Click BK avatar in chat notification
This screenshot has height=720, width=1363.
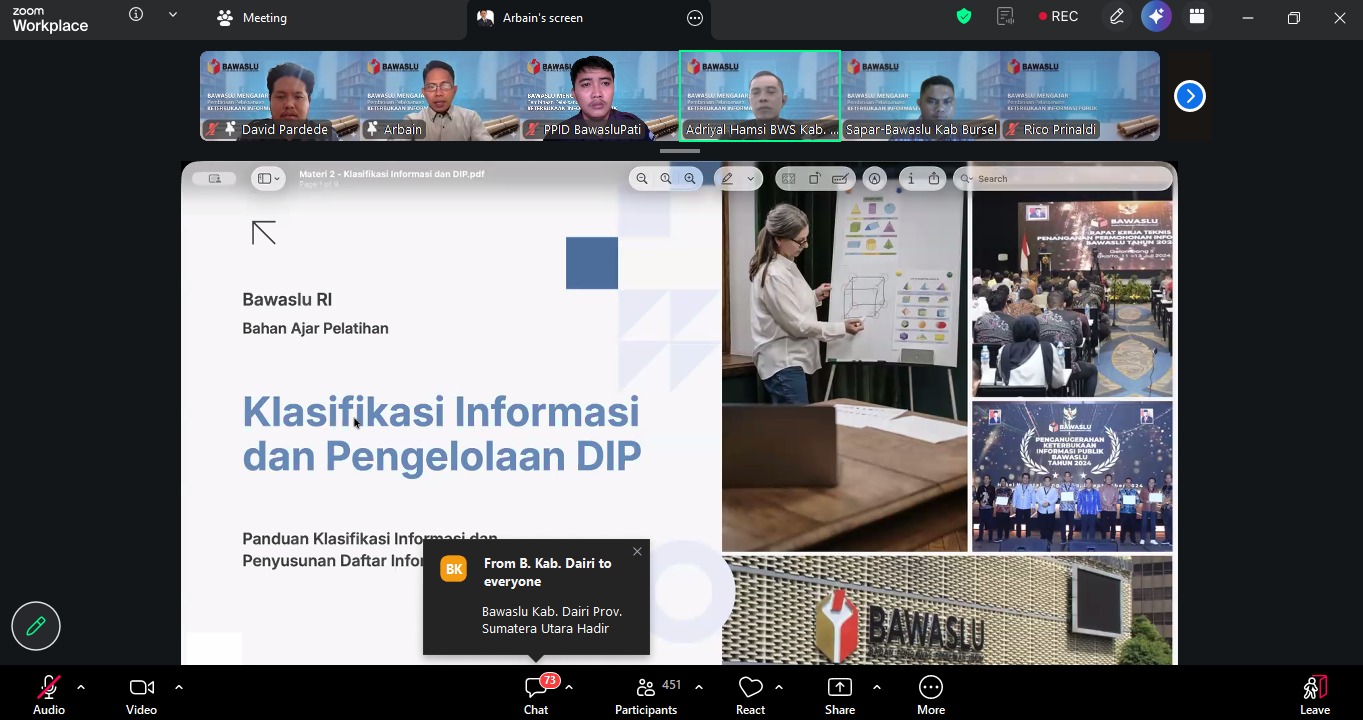(454, 569)
